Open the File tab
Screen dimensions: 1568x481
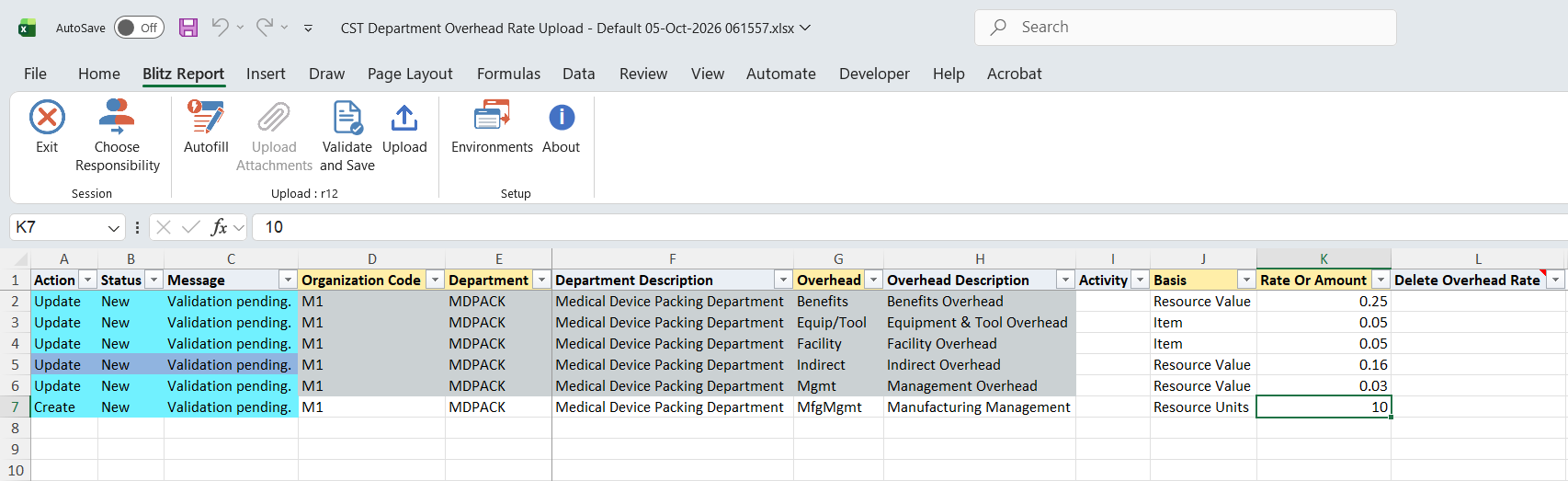click(x=35, y=74)
